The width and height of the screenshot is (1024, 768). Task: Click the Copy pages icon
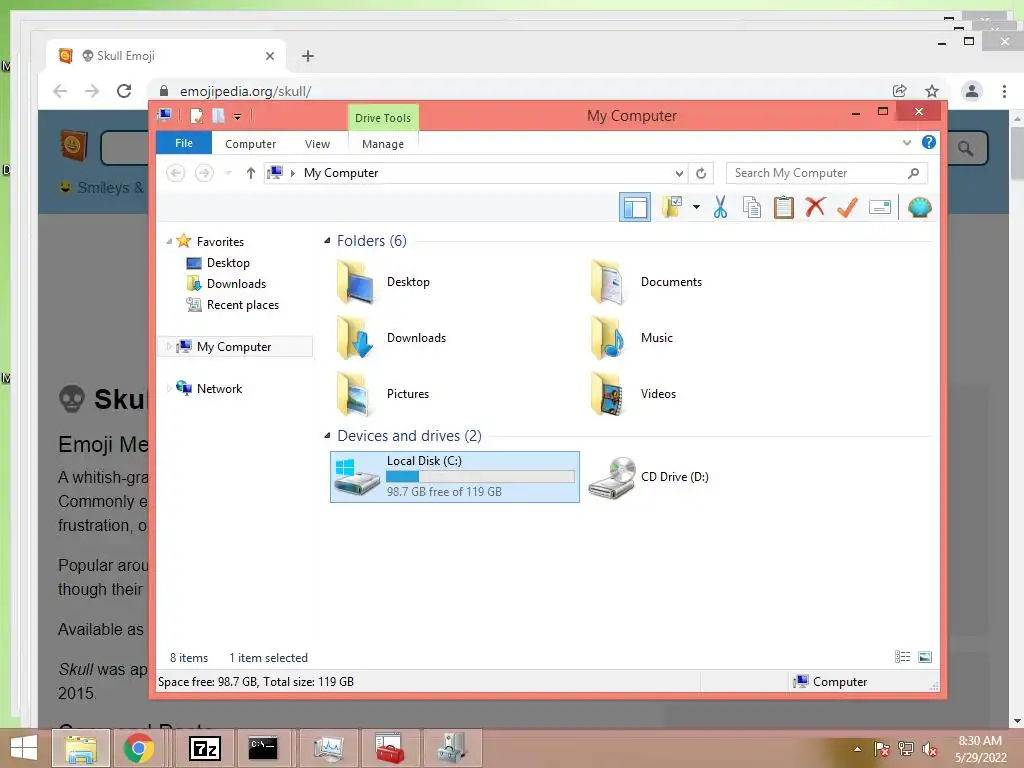tap(752, 208)
